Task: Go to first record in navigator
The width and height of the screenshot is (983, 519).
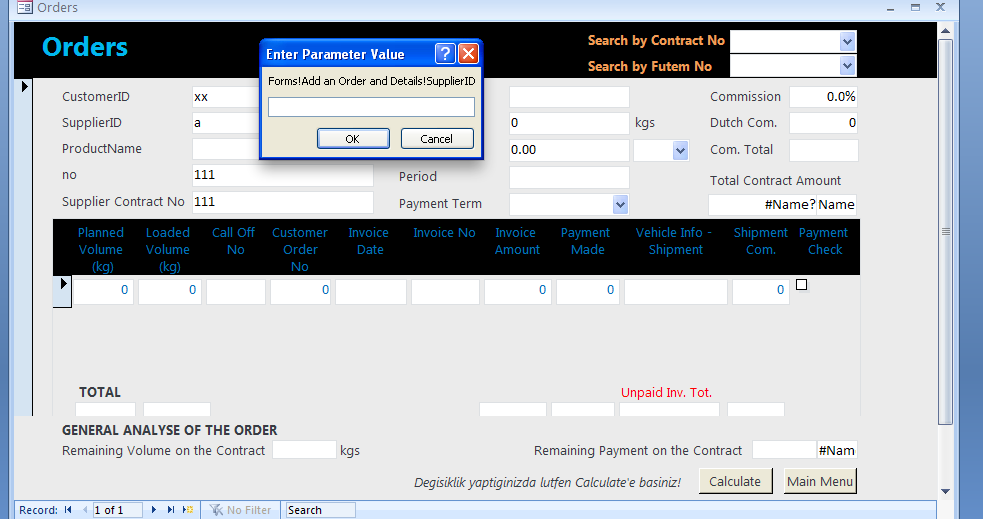Action: point(68,510)
